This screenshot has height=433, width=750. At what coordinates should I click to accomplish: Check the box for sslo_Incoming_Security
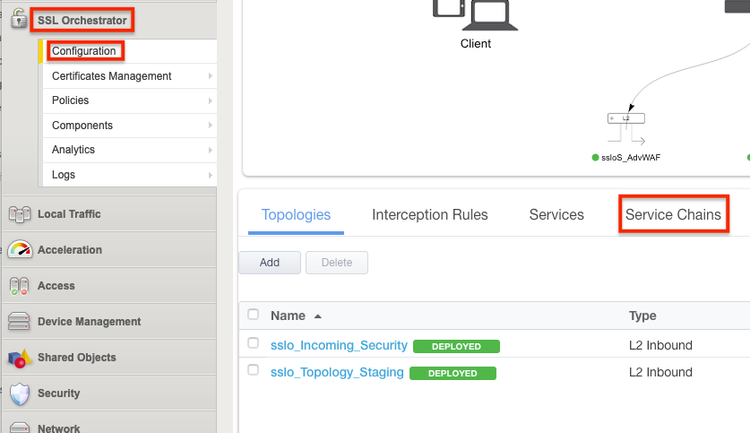(x=253, y=343)
